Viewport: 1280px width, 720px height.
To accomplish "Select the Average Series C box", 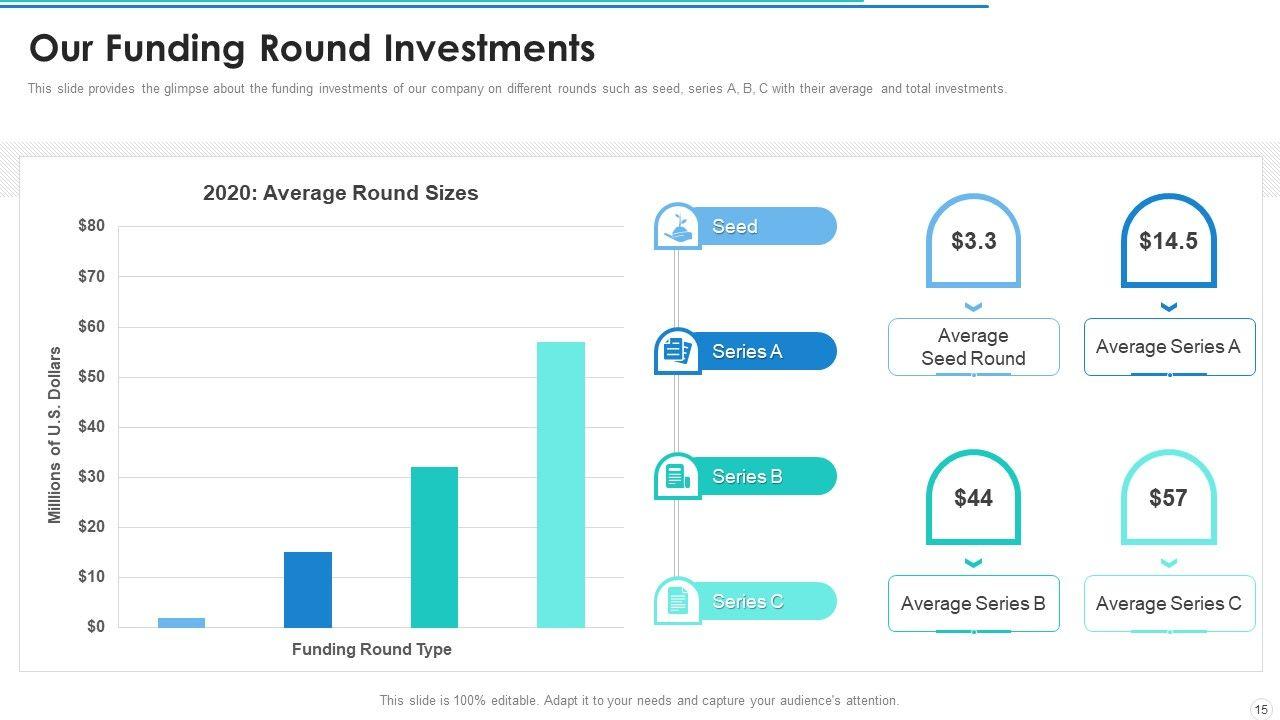I will click(1169, 603).
